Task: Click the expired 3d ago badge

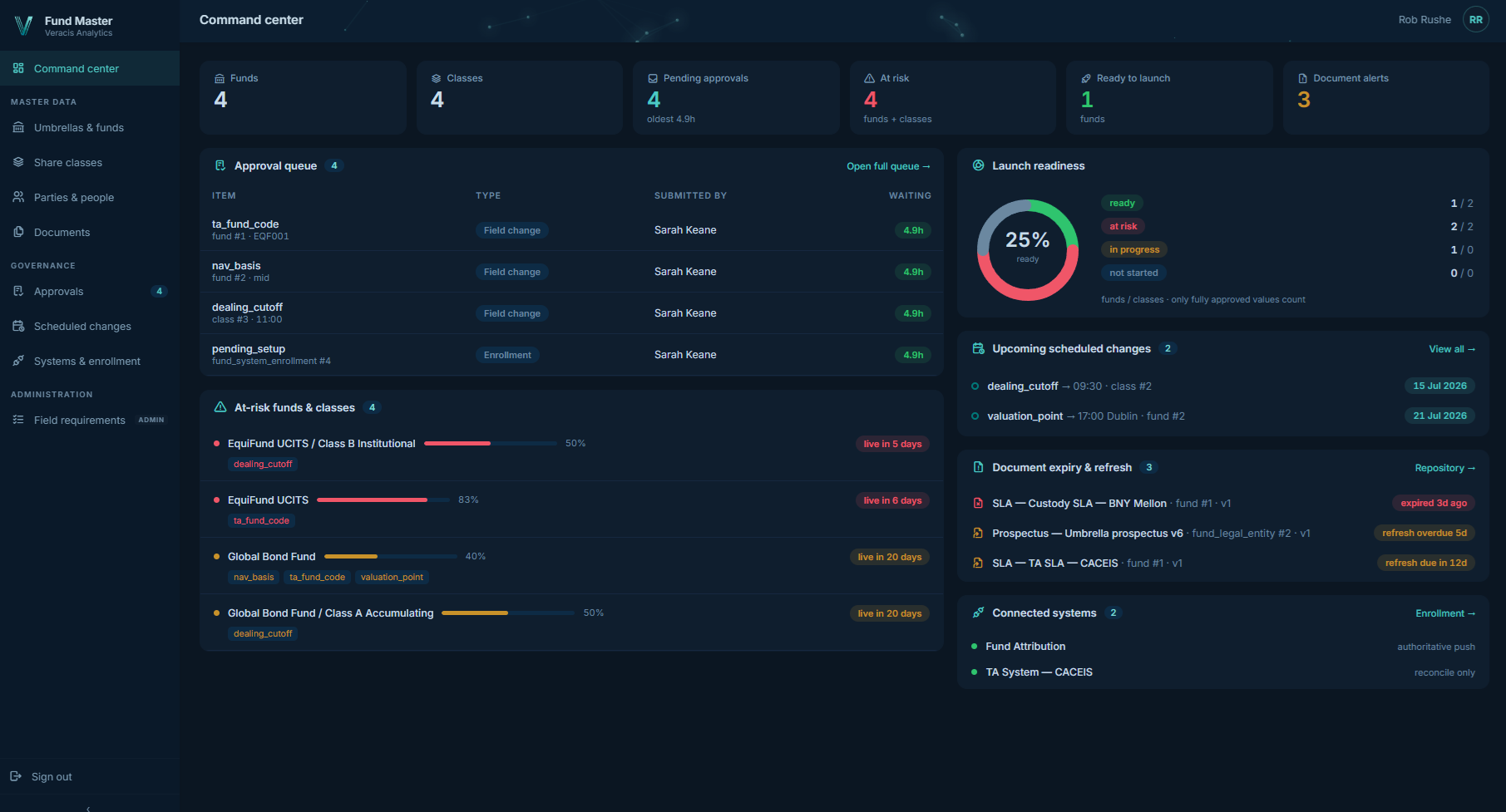Action: [x=1434, y=503]
